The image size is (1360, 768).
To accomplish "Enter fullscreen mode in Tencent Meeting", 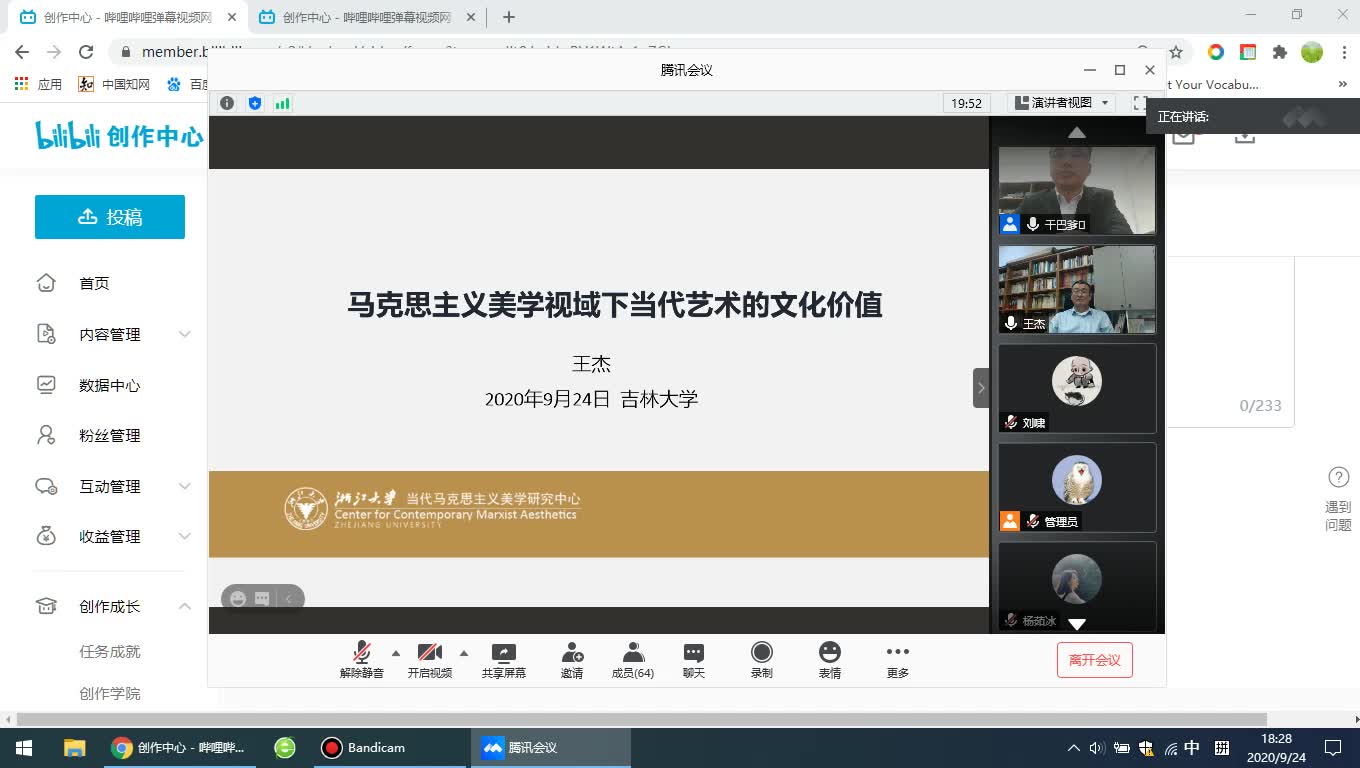I will [x=1139, y=103].
